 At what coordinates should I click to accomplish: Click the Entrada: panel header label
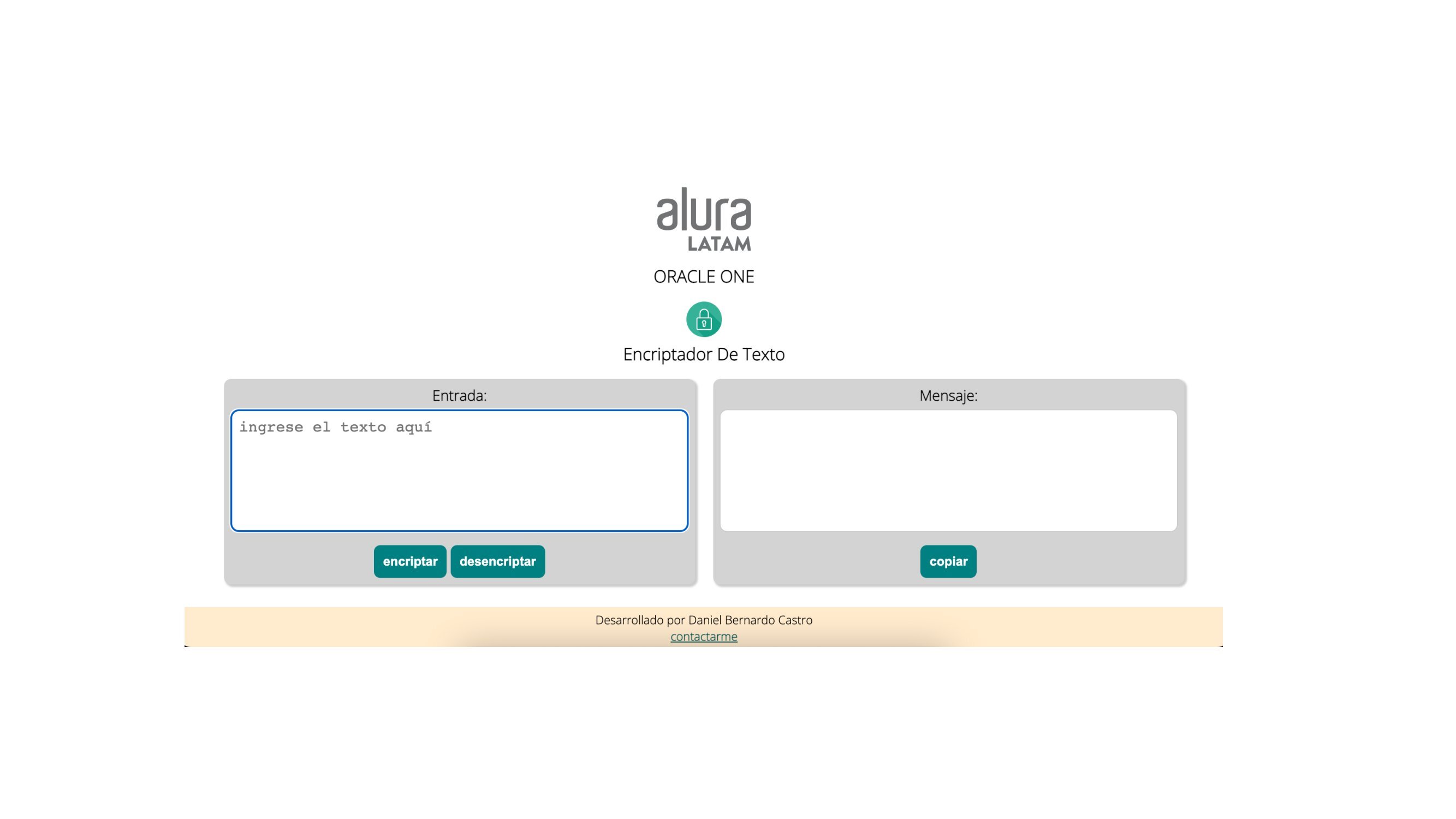coord(459,396)
